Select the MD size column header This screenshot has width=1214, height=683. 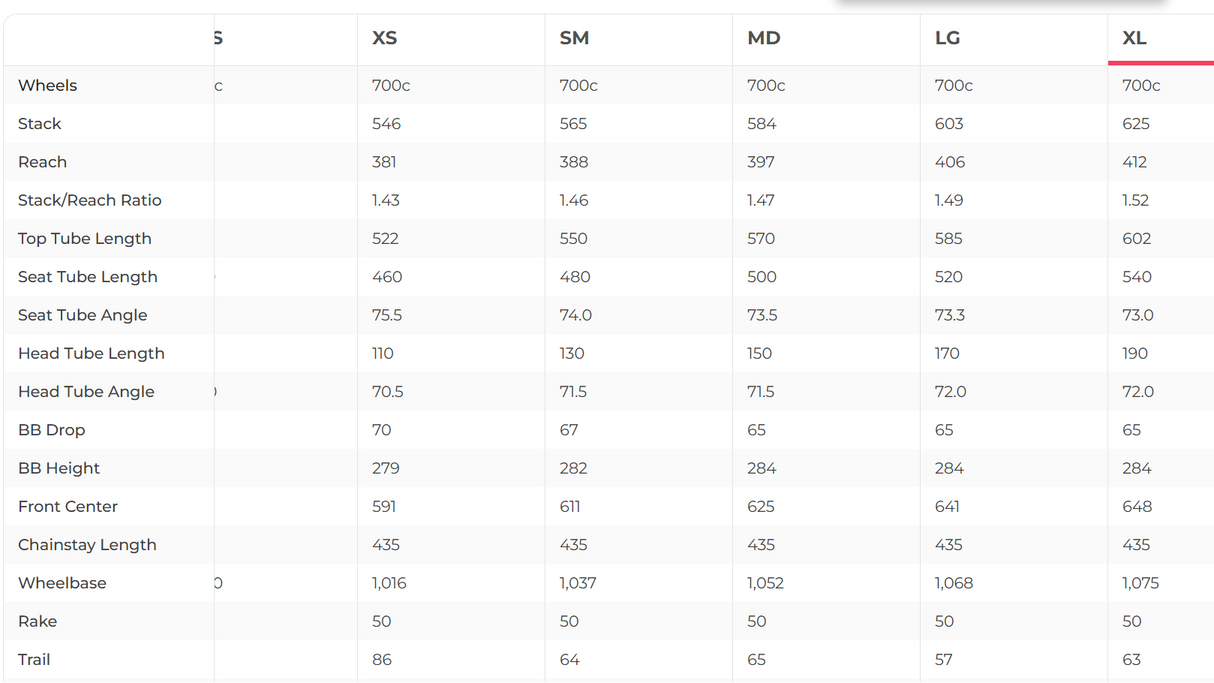click(x=764, y=38)
